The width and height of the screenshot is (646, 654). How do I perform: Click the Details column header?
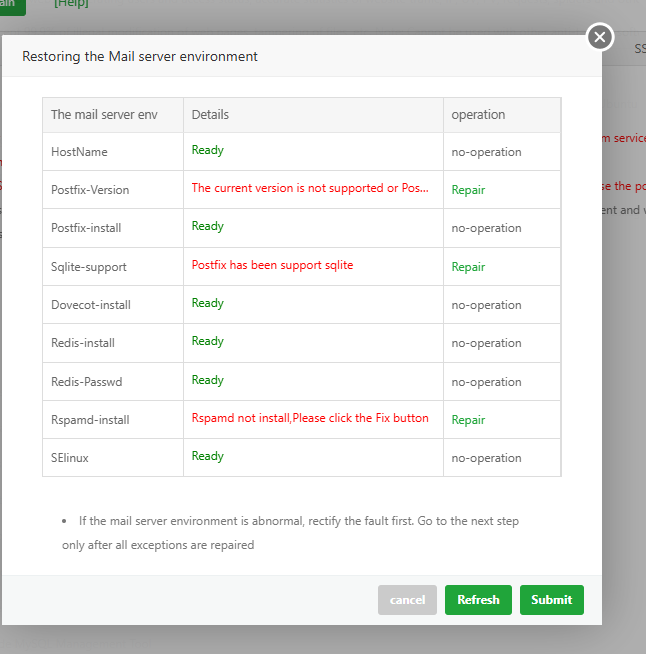click(210, 115)
